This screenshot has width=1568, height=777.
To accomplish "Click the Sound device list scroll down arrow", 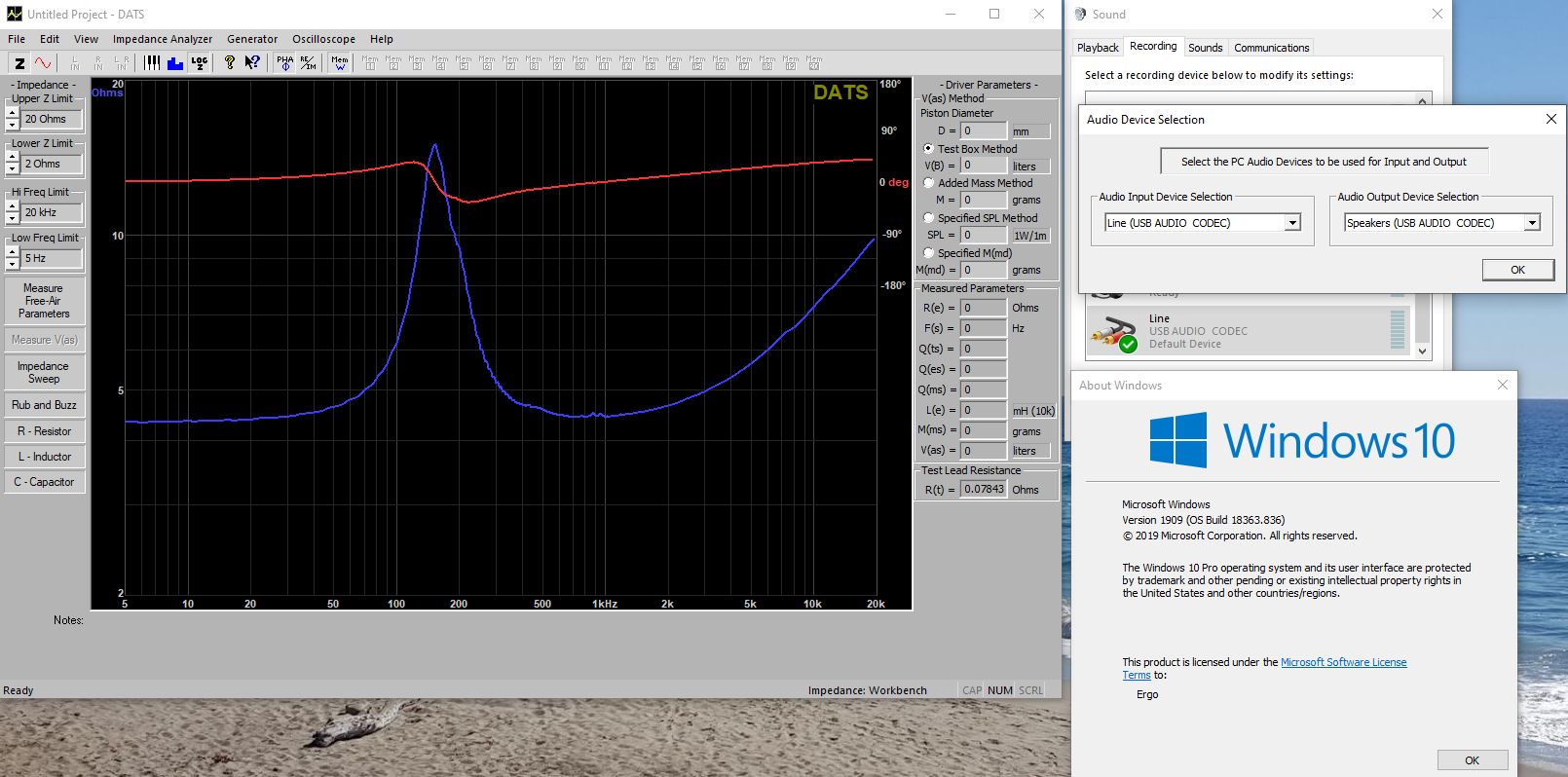I will (x=1422, y=351).
